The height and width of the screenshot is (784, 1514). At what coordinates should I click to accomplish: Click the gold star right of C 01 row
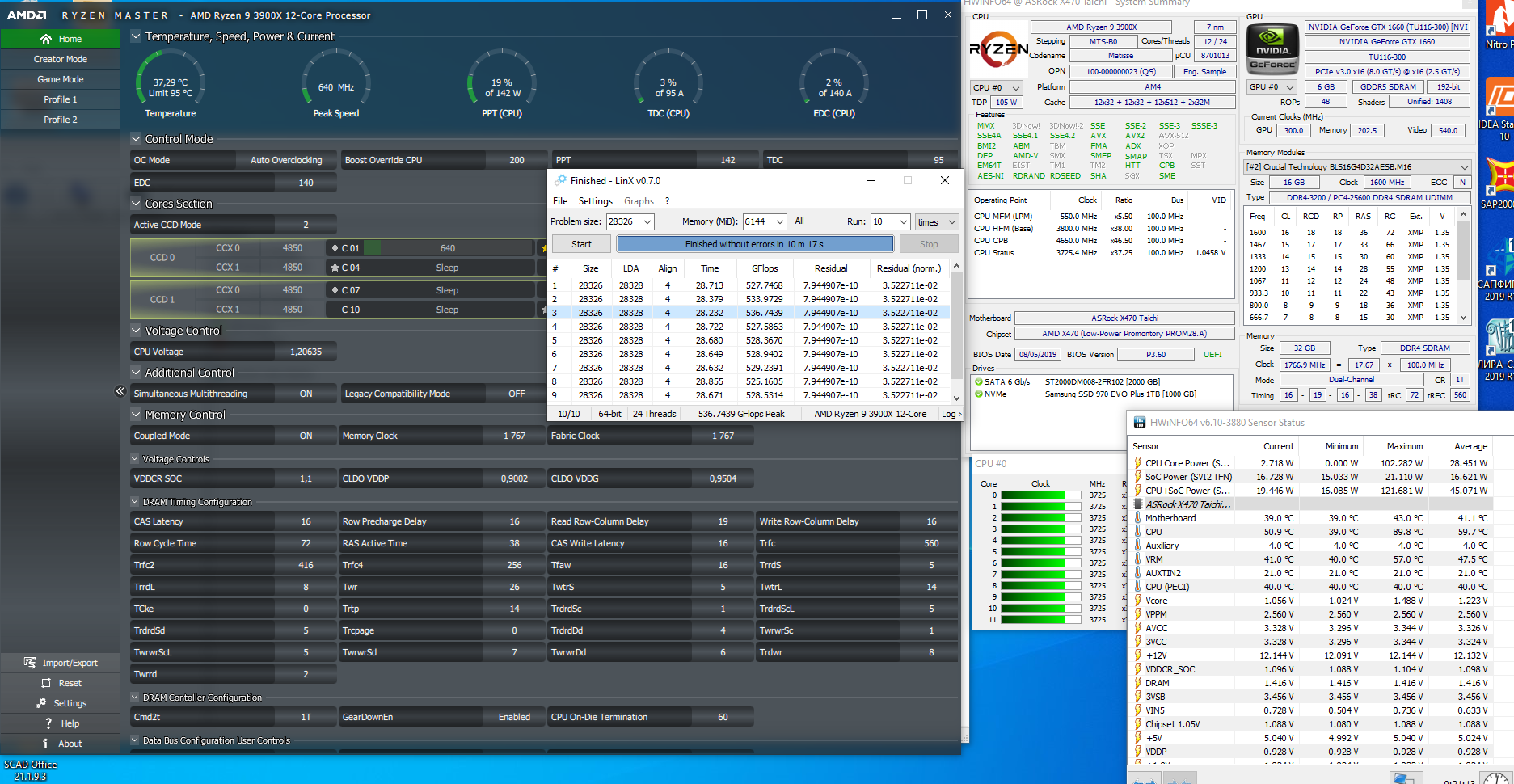[x=544, y=248]
